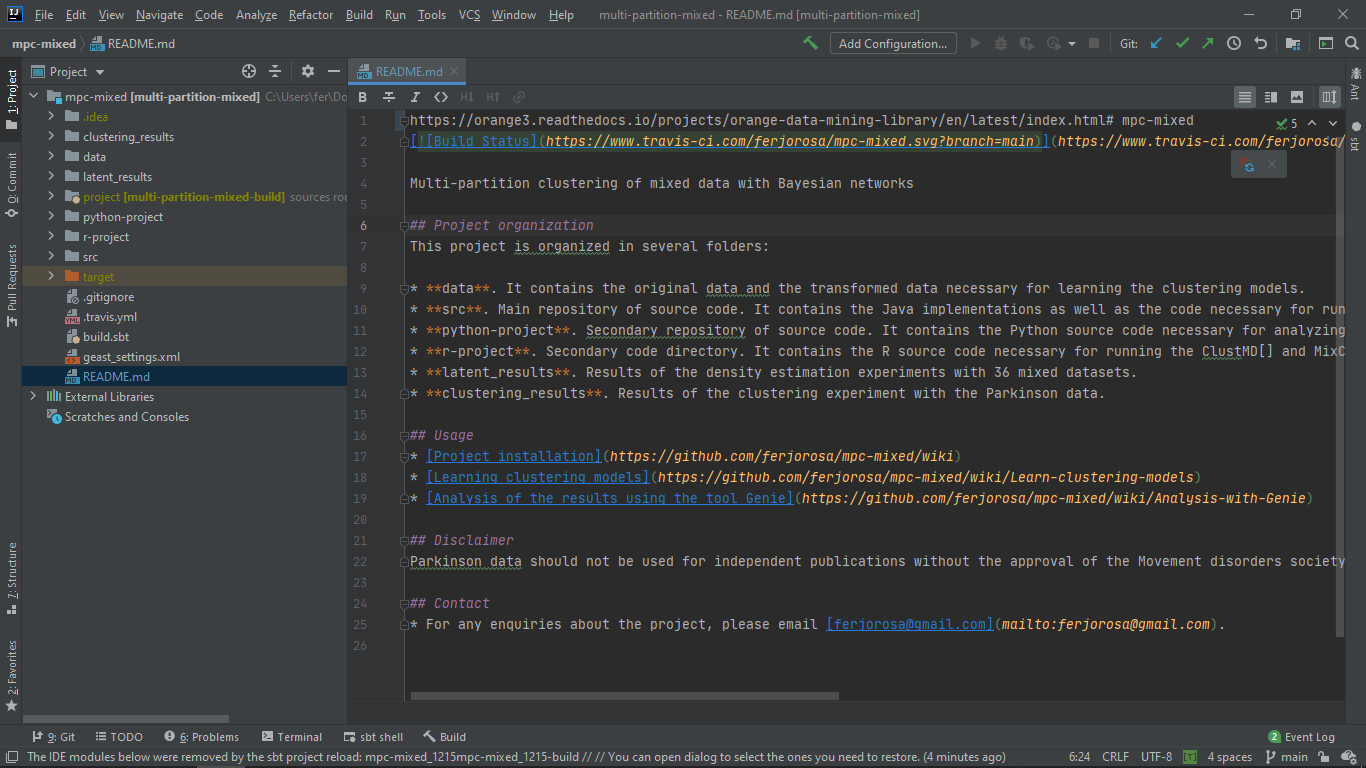
Task: Click Add Configuration button
Action: tap(893, 44)
